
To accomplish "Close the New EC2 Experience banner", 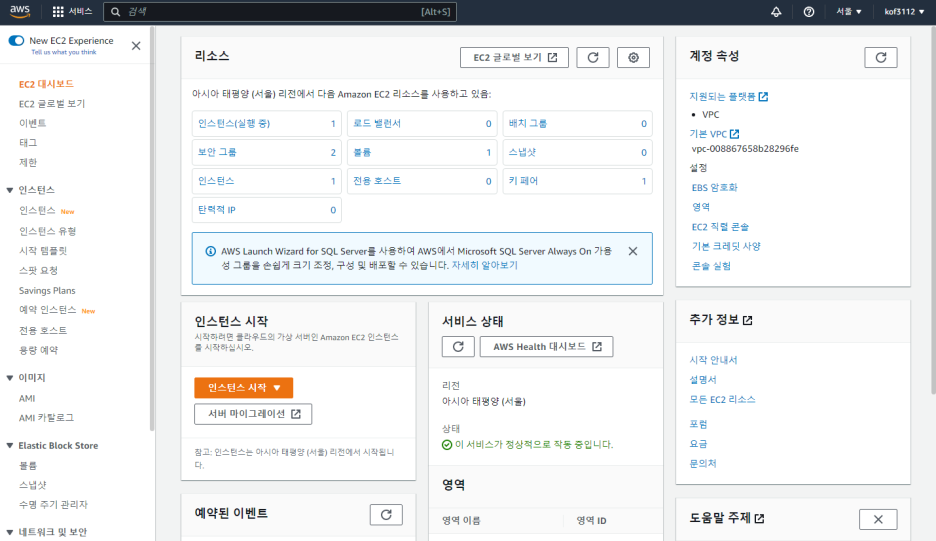I will click(x=136, y=46).
